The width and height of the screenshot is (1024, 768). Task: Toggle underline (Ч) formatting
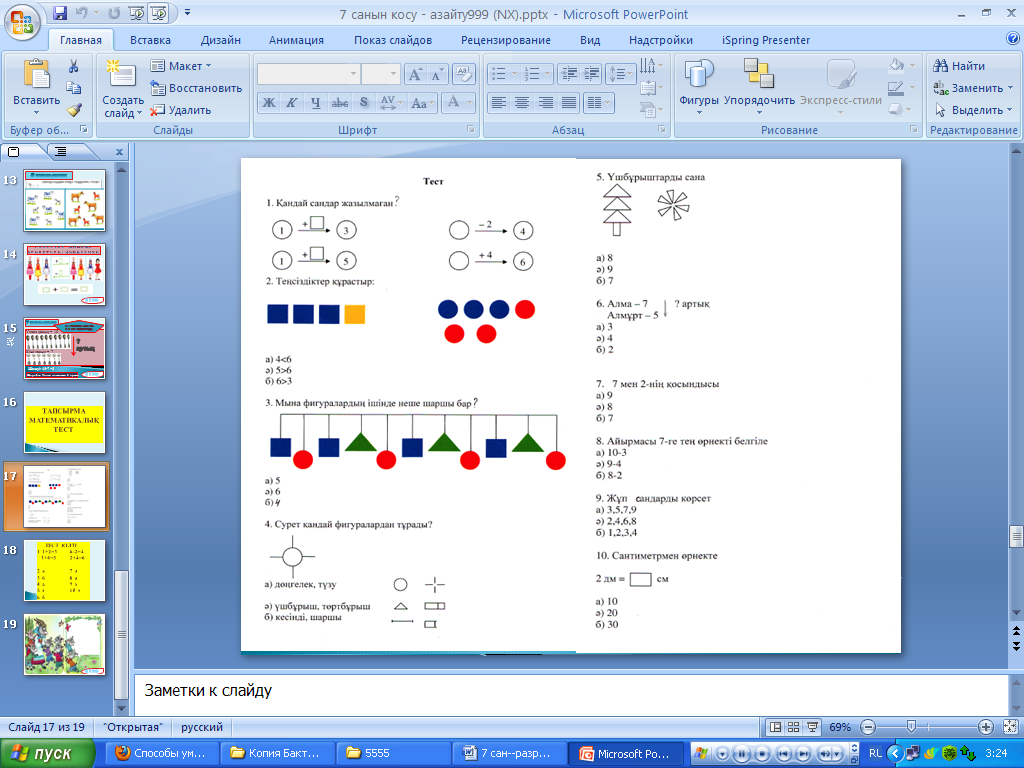(315, 103)
